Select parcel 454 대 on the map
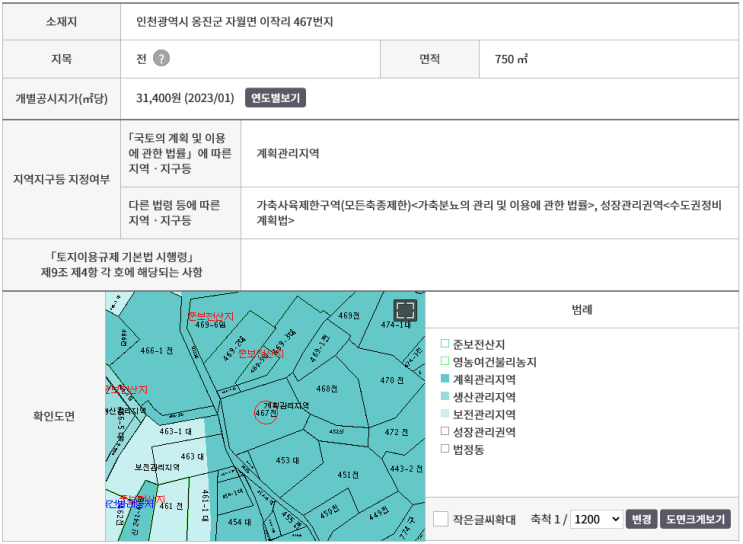Viewport: 743px width, 544px height. pyautogui.click(x=239, y=522)
